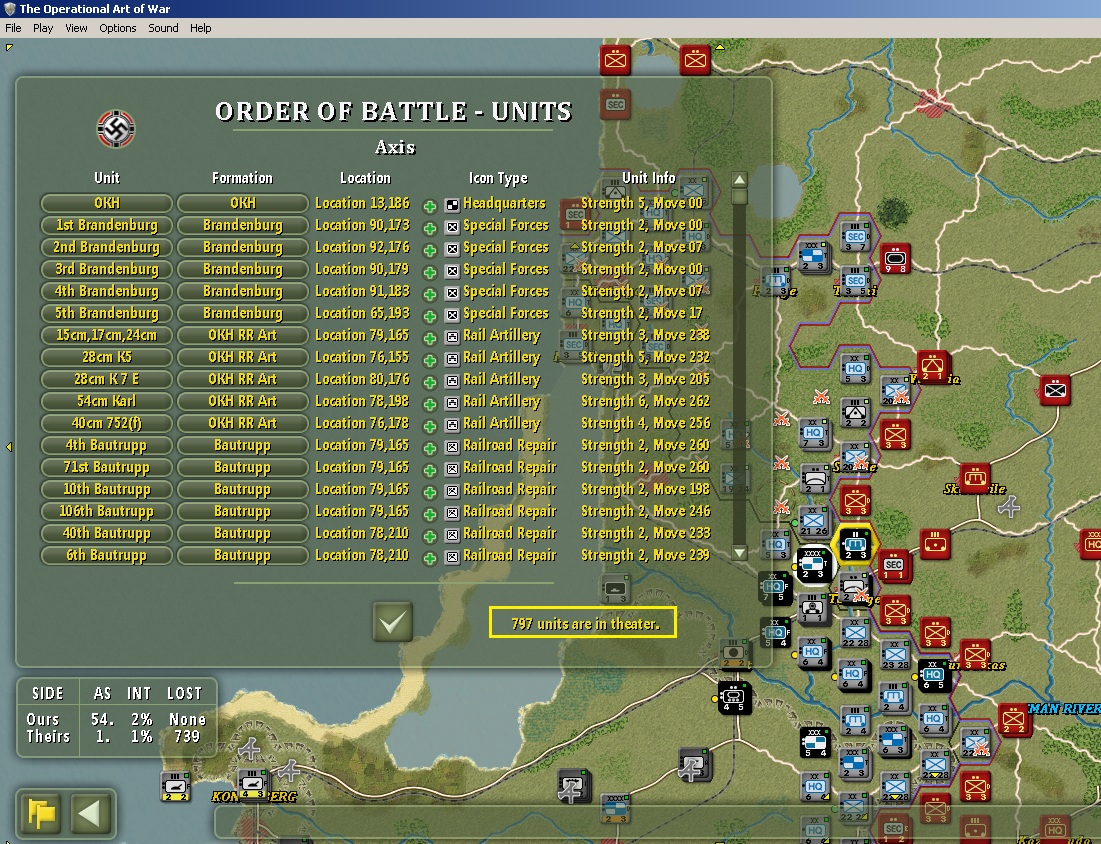The width and height of the screenshot is (1101, 844).
Task: Click the left arrow back button
Action: point(91,814)
